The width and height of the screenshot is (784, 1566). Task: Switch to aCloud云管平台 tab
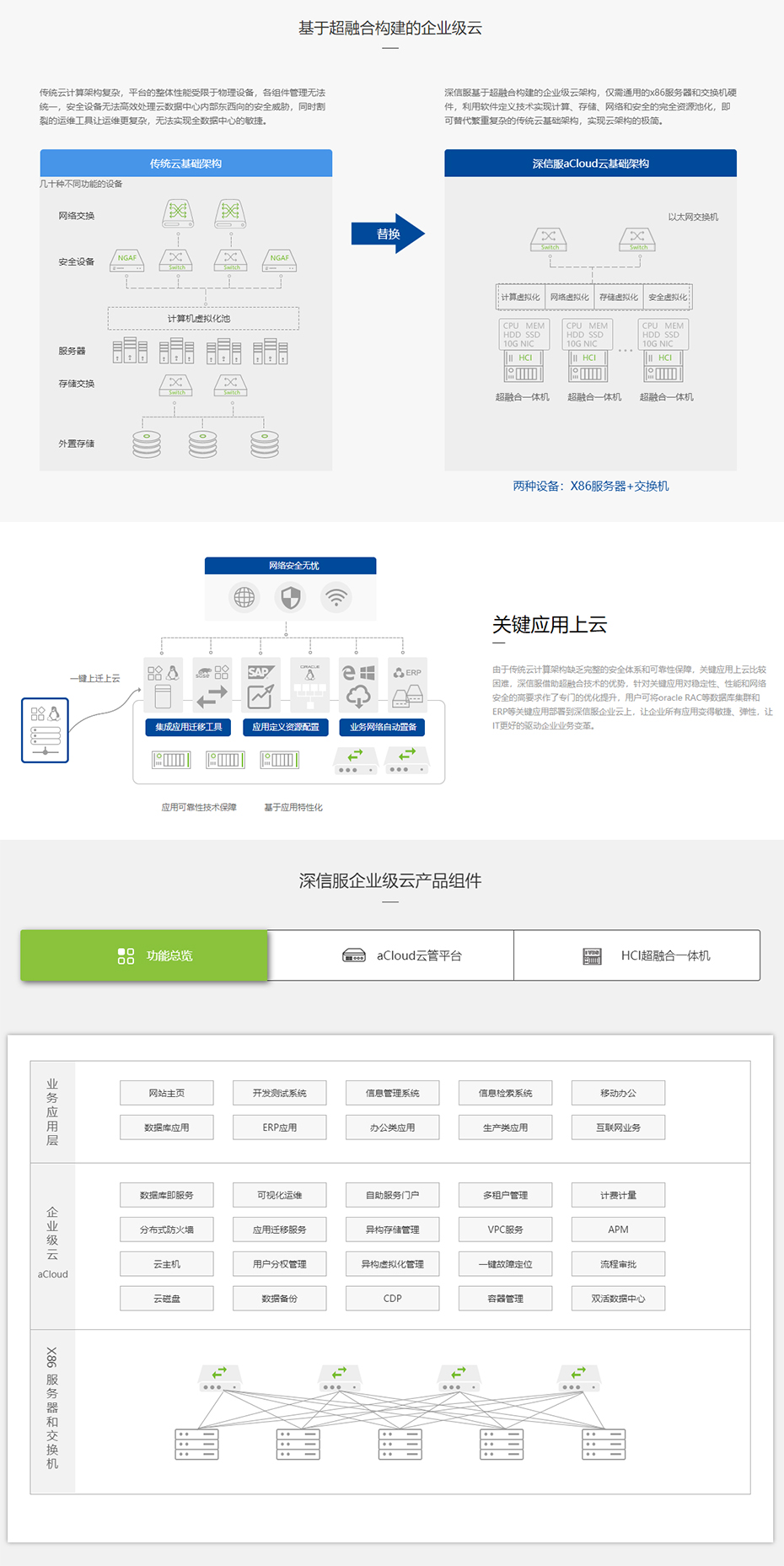pos(391,955)
